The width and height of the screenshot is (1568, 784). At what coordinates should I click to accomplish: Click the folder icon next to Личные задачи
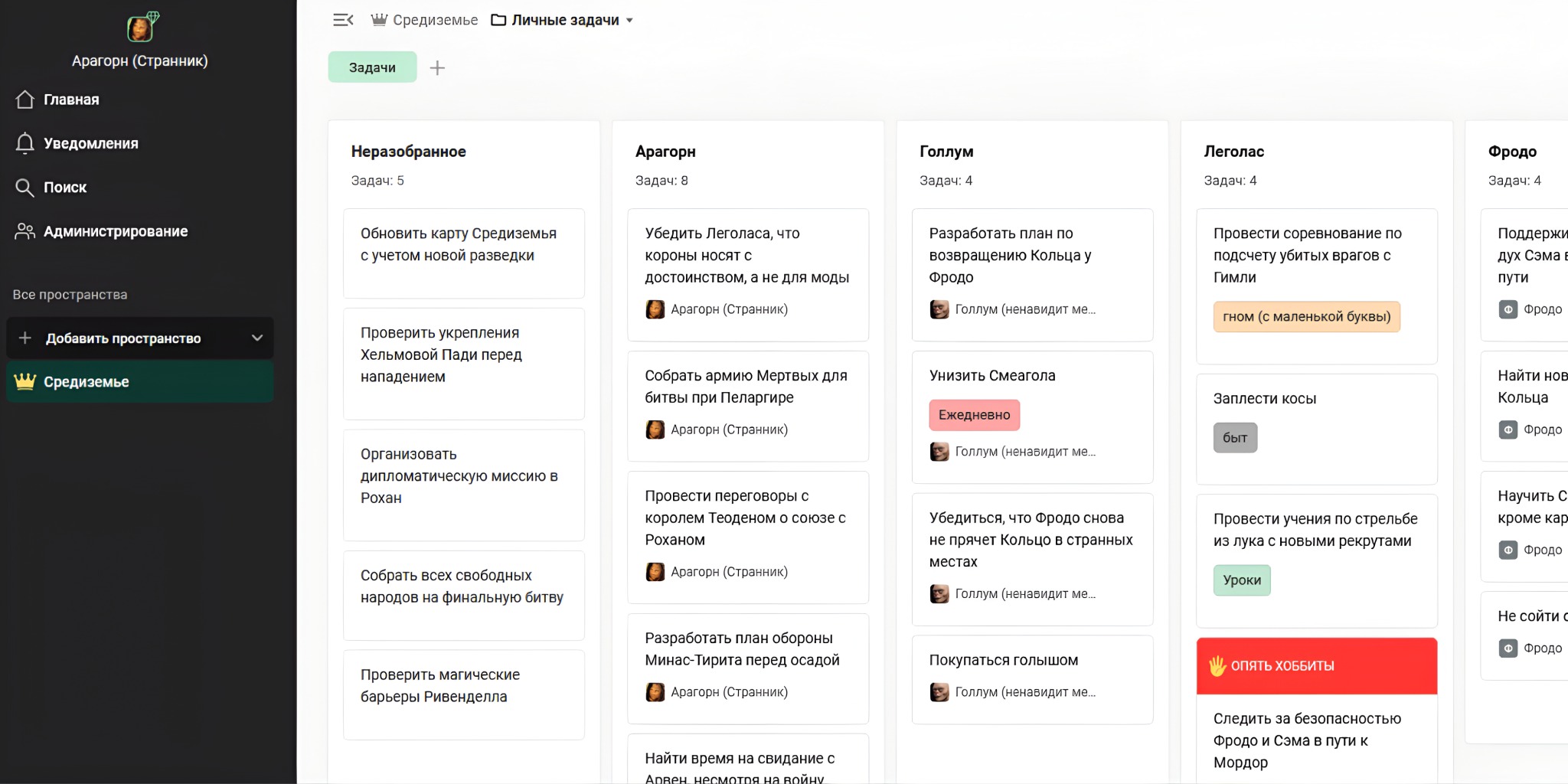tap(498, 20)
